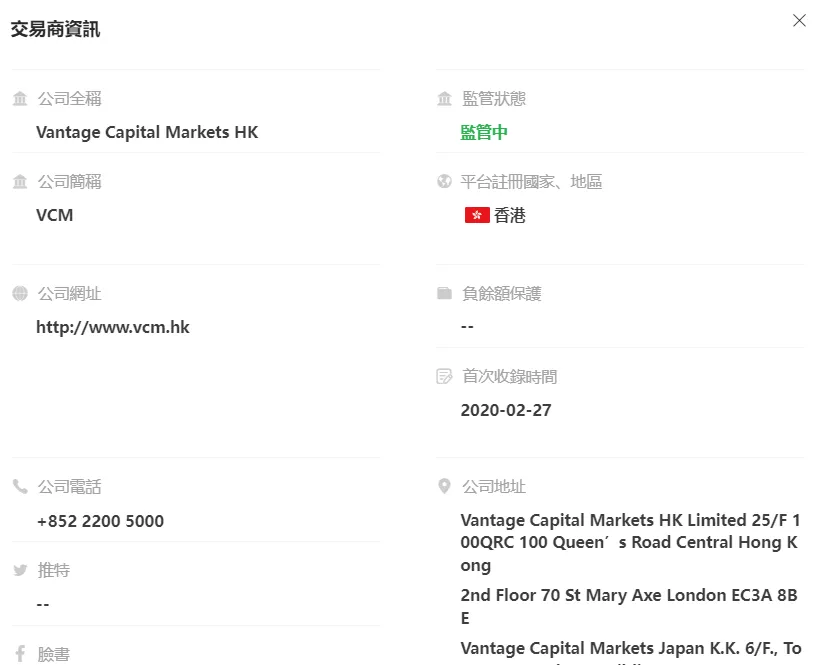Click the London EC3A 8BE address line
Image resolution: width=816 pixels, height=665 pixels.
point(629,606)
